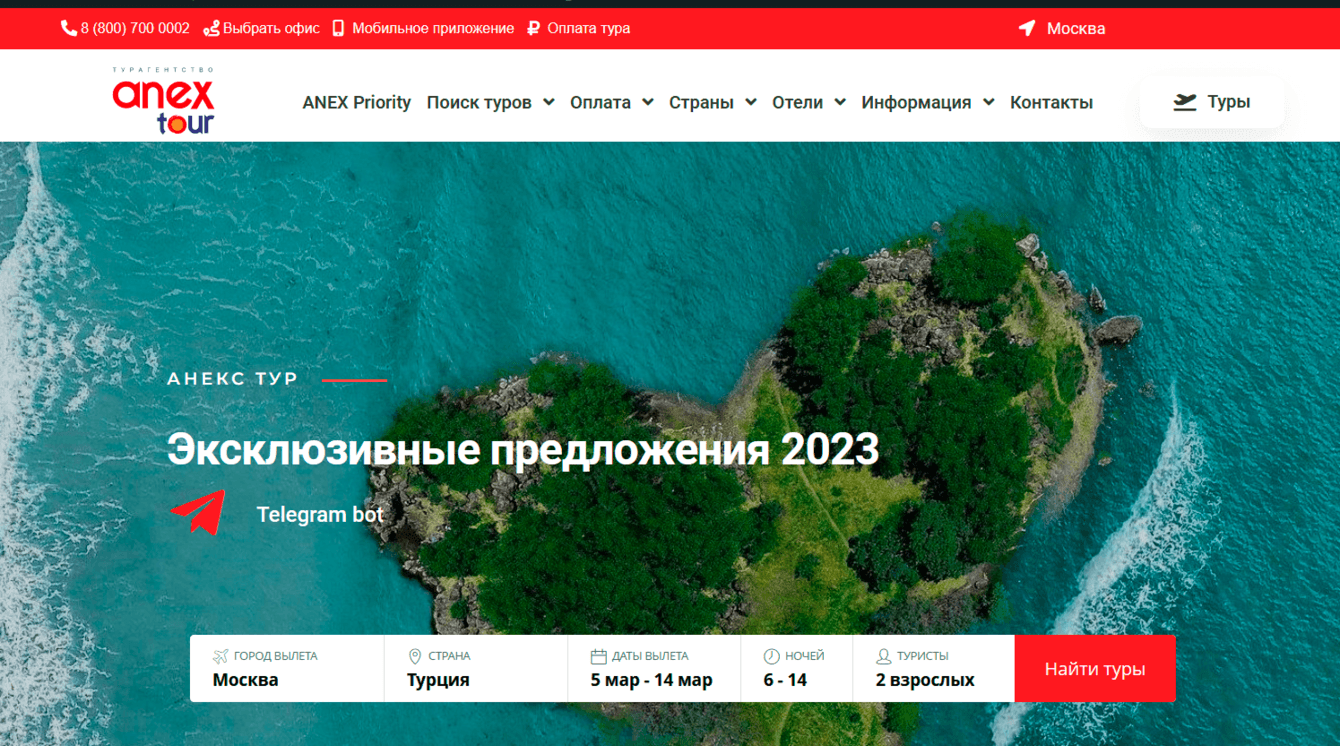Click the map pin icon next to СТРАНА

pos(412,656)
